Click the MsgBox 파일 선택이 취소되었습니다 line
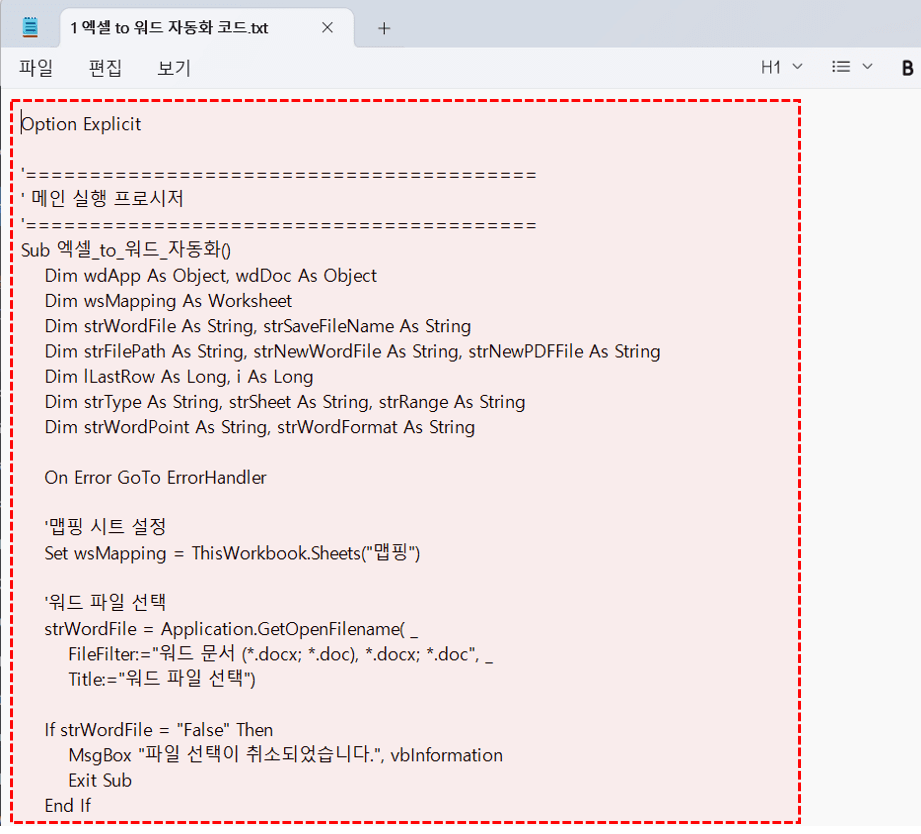Image resolution: width=921 pixels, height=834 pixels. [x=273, y=755]
